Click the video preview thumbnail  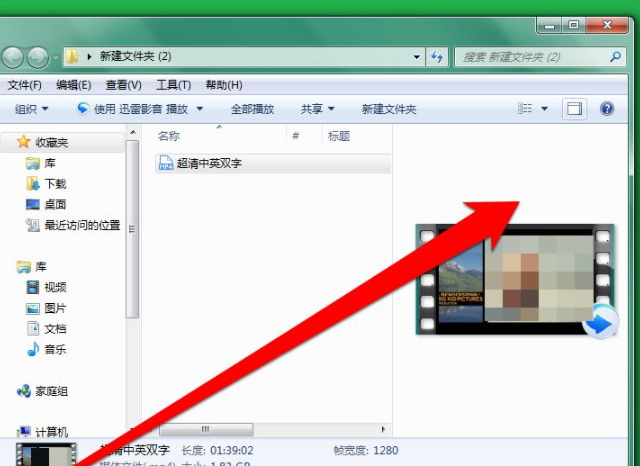(x=515, y=280)
